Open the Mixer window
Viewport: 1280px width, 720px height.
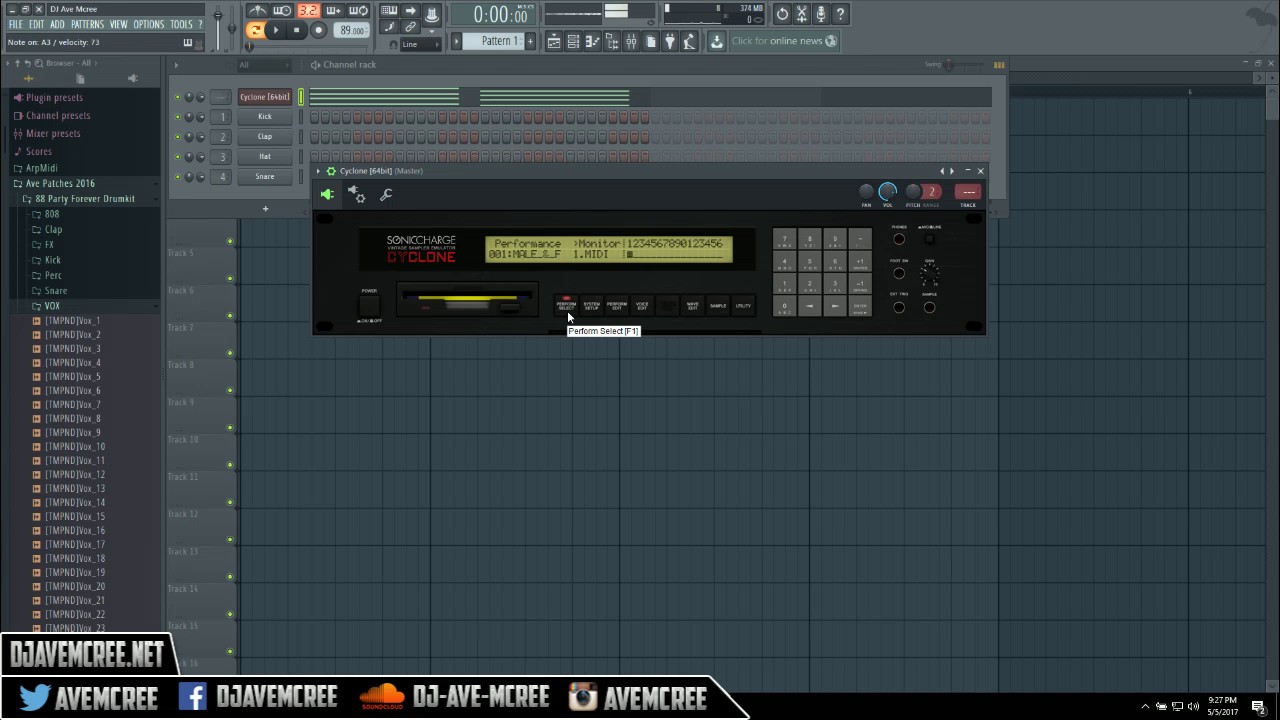[631, 41]
